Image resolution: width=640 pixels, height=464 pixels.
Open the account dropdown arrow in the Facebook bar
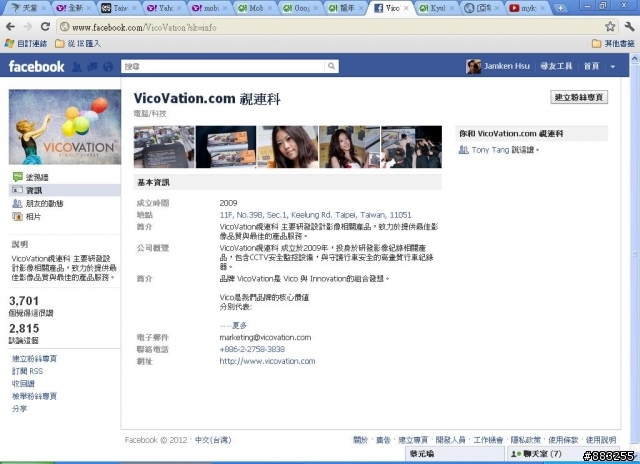(x=613, y=67)
